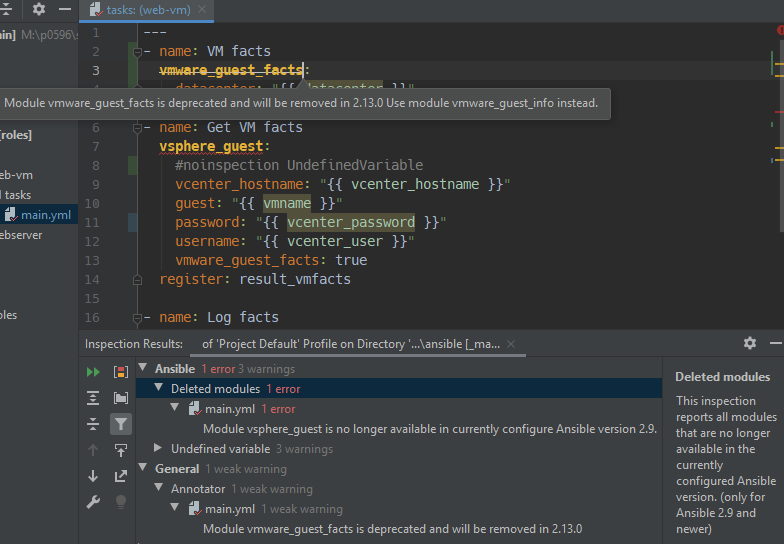Click line number 8 in gutter
784x544 pixels.
[96, 166]
